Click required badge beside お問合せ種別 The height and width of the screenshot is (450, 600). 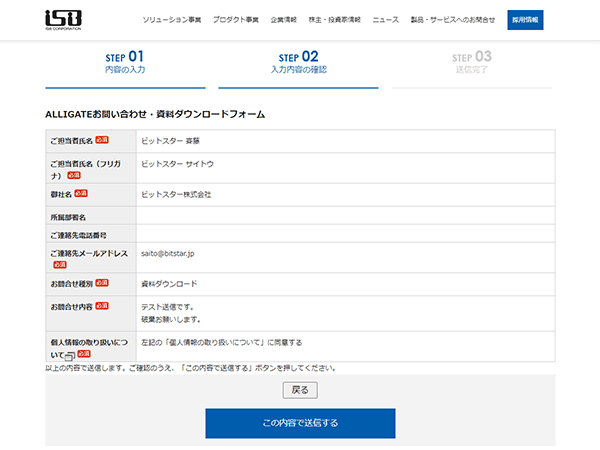[x=102, y=283]
